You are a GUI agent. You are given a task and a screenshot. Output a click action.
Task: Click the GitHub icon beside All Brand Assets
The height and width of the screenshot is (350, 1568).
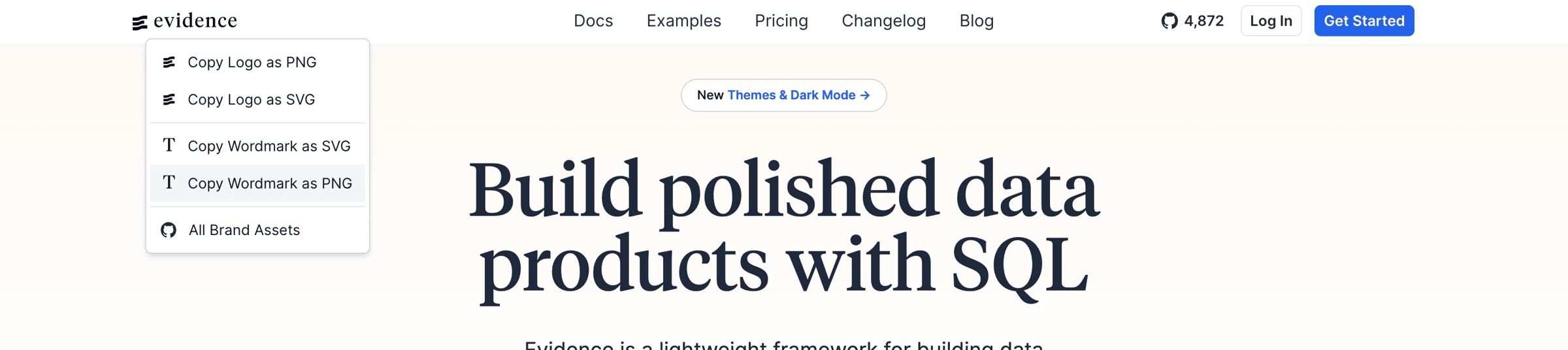(x=169, y=230)
